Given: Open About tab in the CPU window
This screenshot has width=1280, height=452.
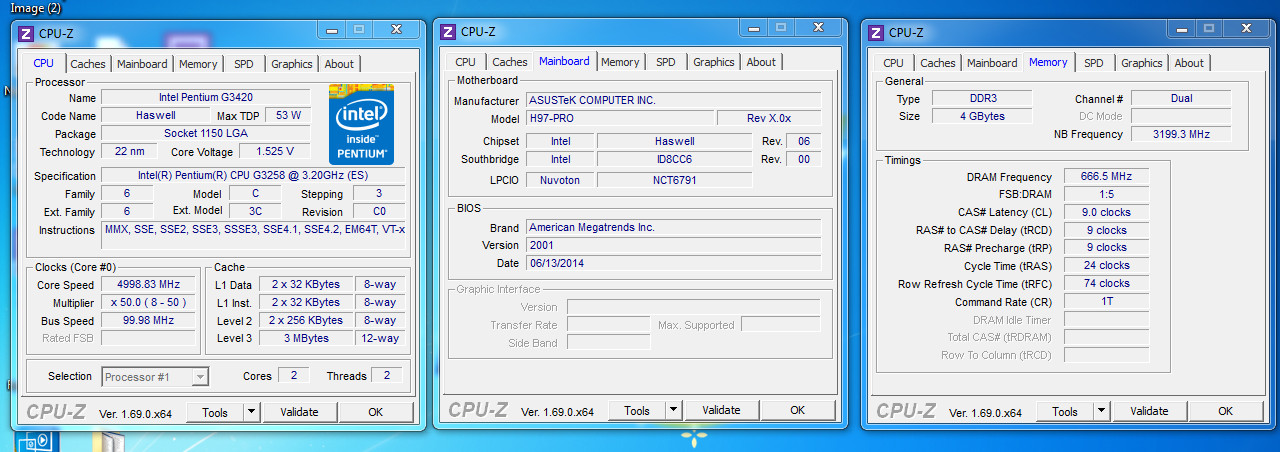Looking at the screenshot, I should coord(339,64).
